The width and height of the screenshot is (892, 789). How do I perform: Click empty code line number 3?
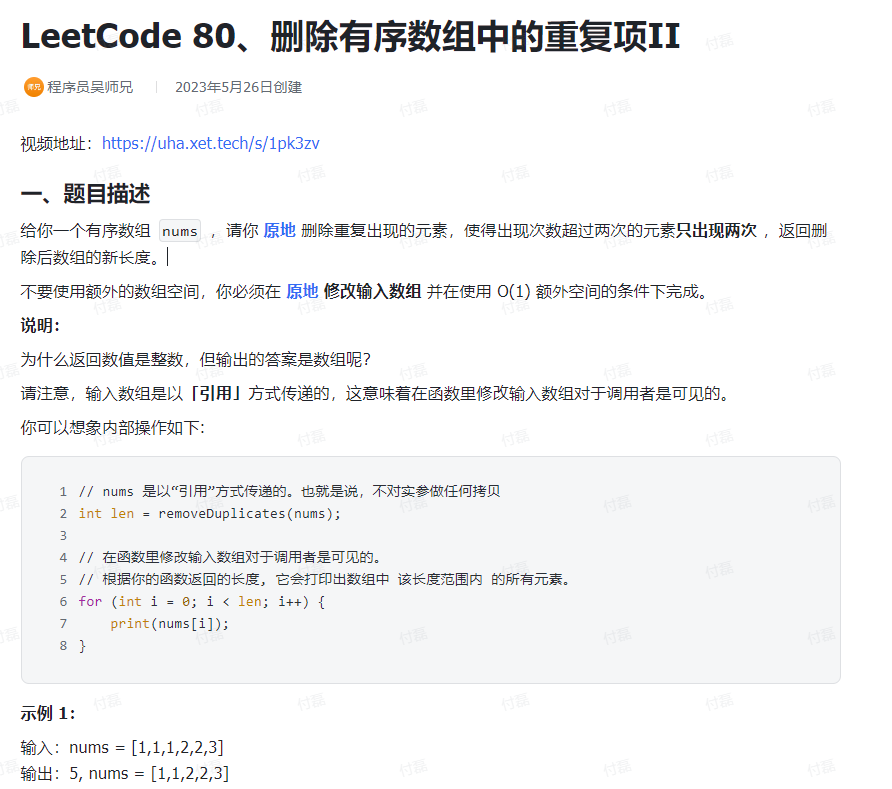[63, 536]
